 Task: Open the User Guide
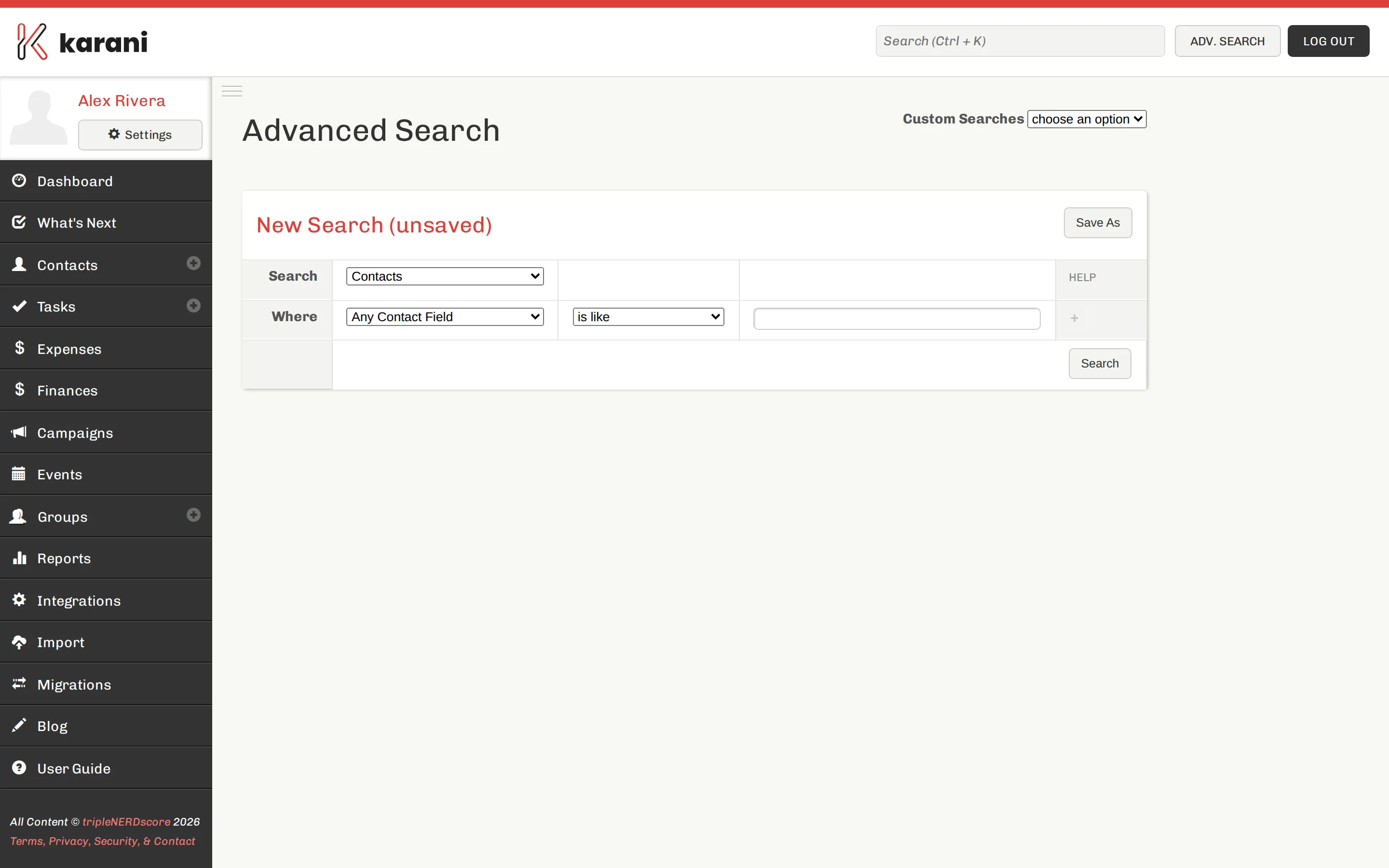pos(106,768)
